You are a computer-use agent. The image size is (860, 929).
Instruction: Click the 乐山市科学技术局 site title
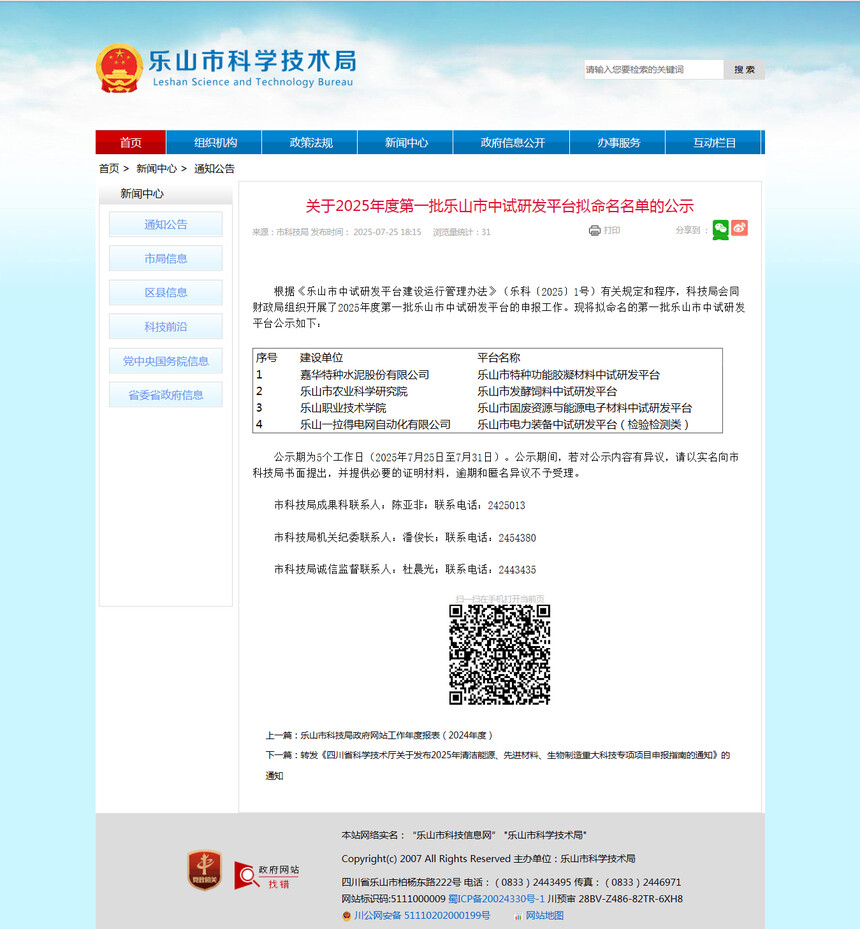[252, 61]
